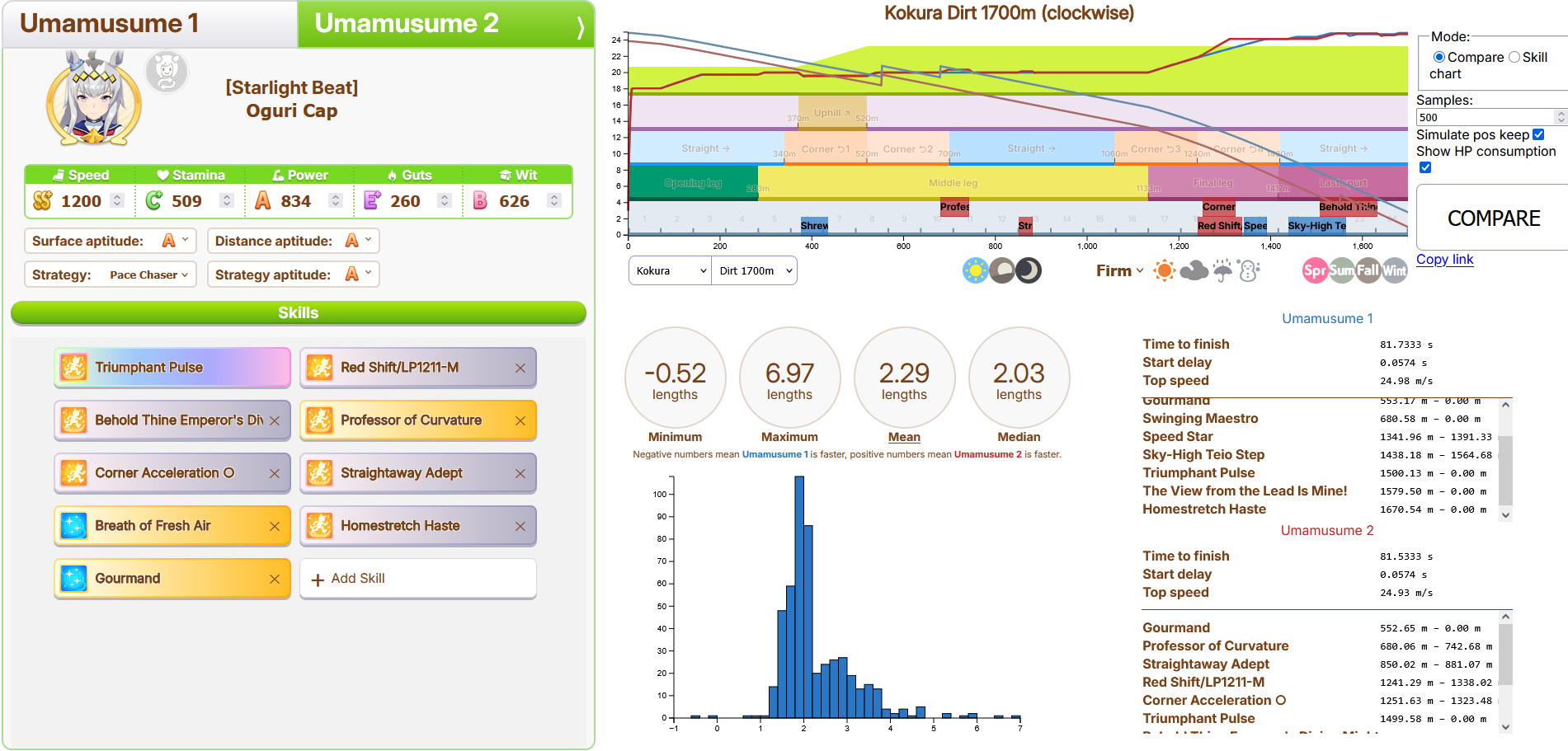Click the Oguri Cap character portrait
The width and height of the screenshot is (1568, 751).
93,99
